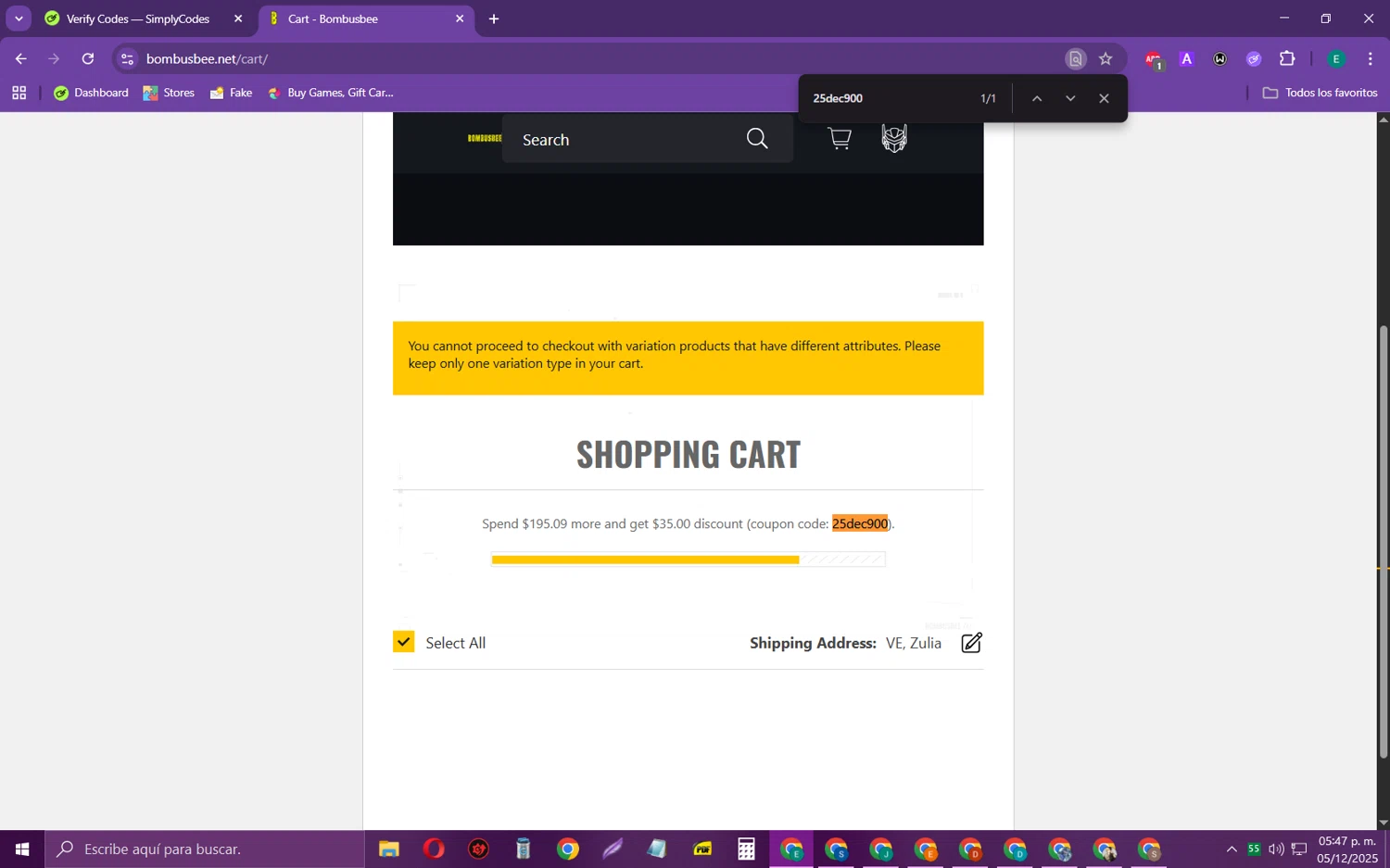The width and height of the screenshot is (1390, 868).
Task: Open the account mask avatar icon
Action: [893, 138]
